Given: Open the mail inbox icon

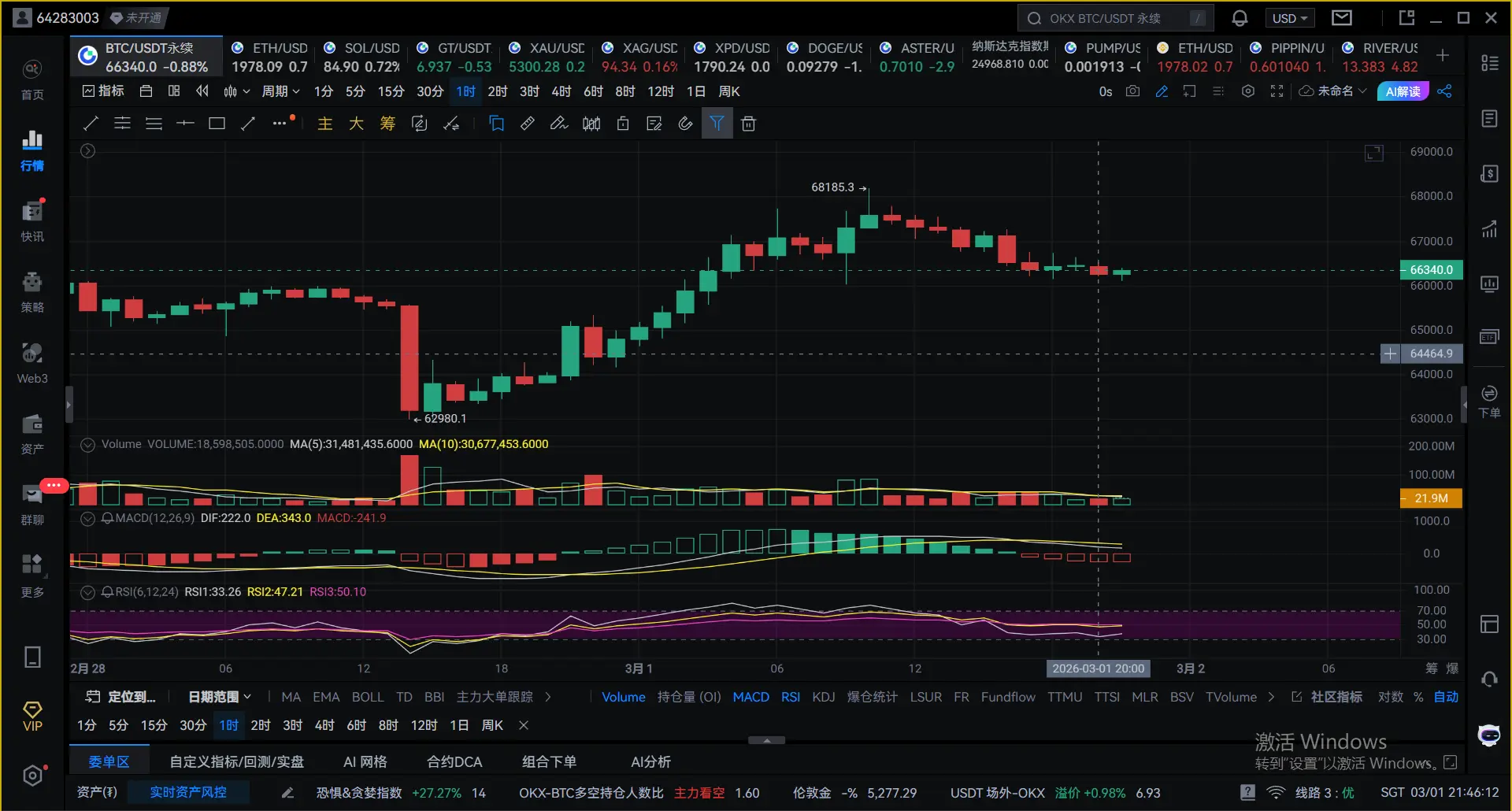Looking at the screenshot, I should (1342, 17).
